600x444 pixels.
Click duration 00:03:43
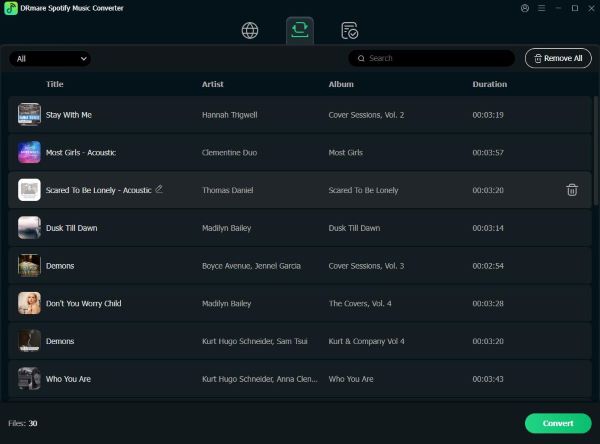point(488,379)
